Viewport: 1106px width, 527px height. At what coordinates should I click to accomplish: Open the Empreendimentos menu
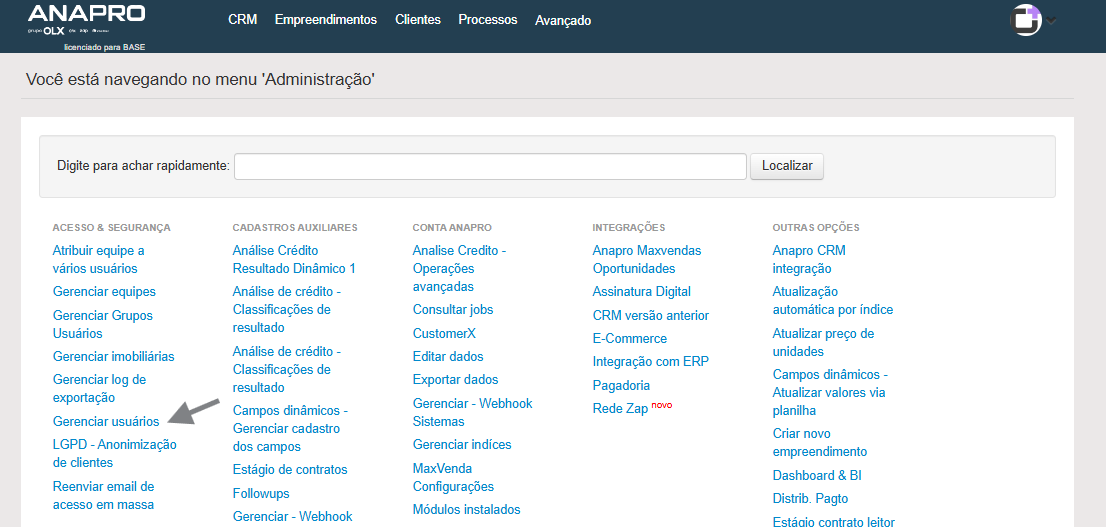tap(326, 20)
